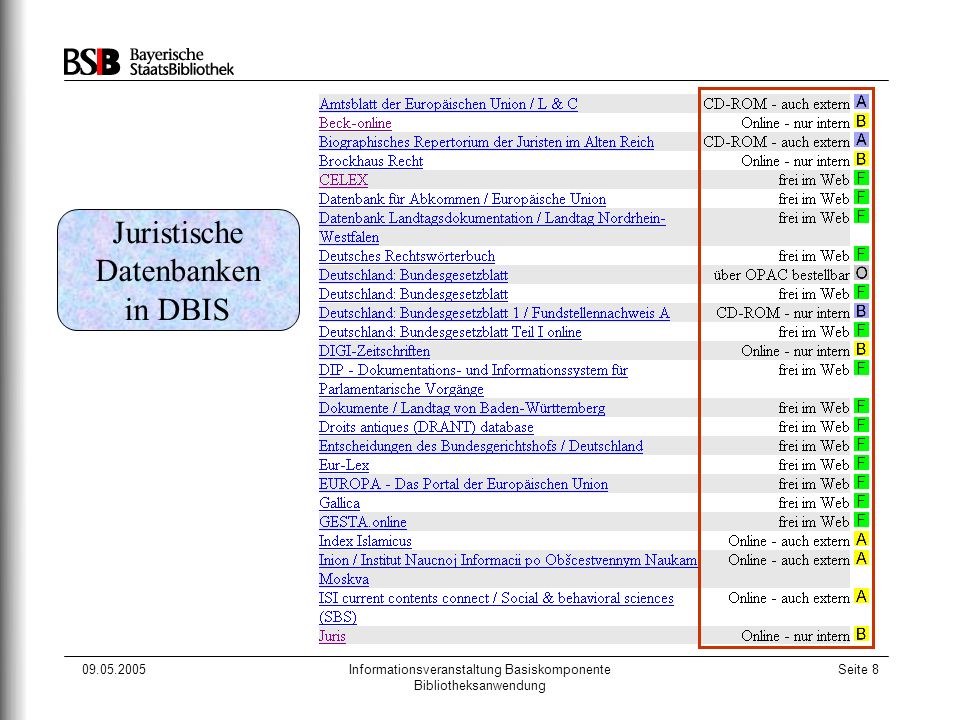Image resolution: width=960 pixels, height=720 pixels.
Task: Click the yellow B badge for Brockhaus Recht
Action: tap(861, 159)
